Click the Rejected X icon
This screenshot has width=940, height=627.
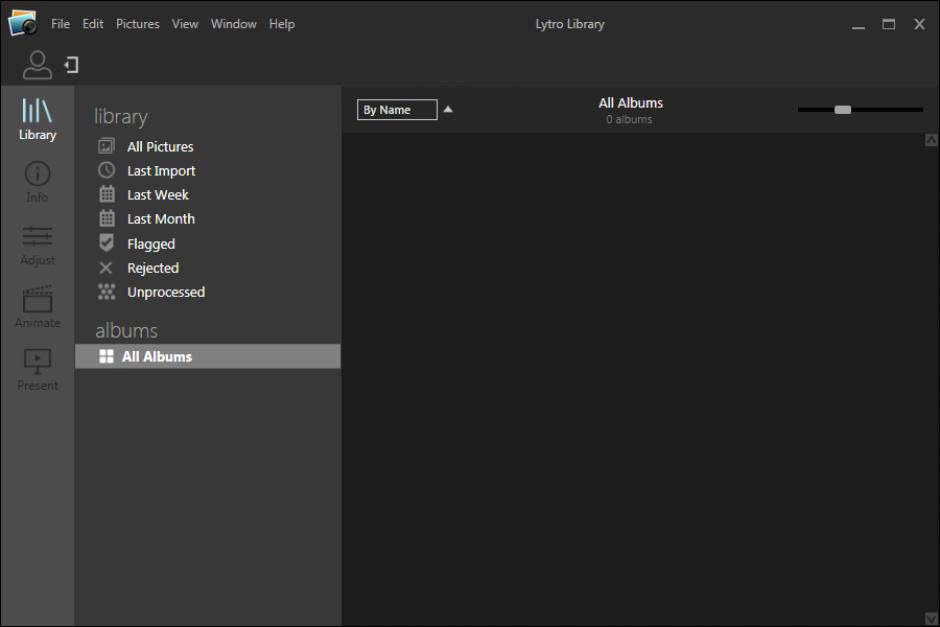click(x=106, y=267)
